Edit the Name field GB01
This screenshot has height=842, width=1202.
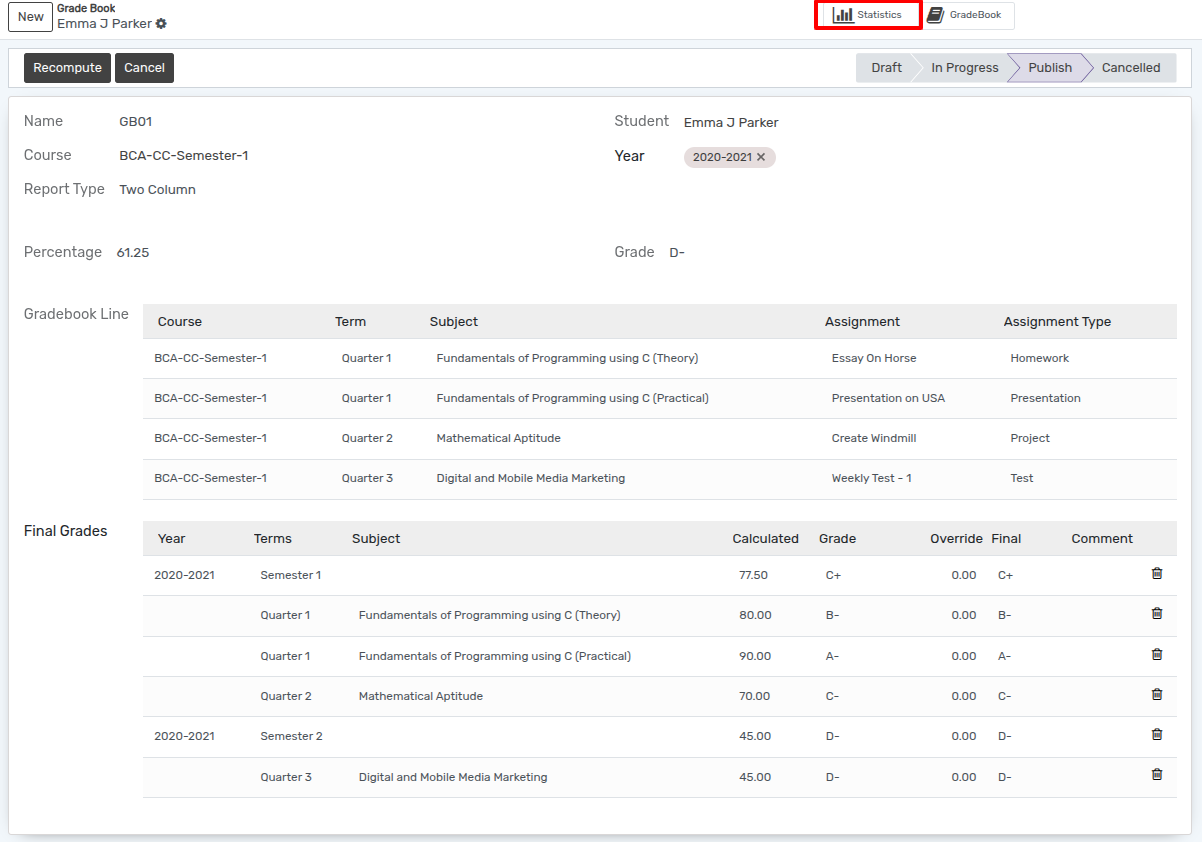click(x=136, y=122)
